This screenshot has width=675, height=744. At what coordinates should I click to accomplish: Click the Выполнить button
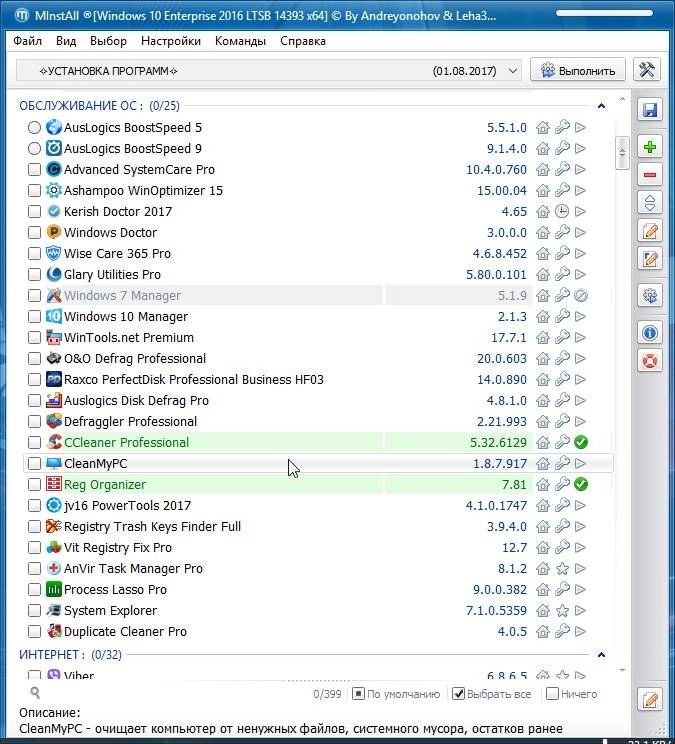(x=578, y=70)
